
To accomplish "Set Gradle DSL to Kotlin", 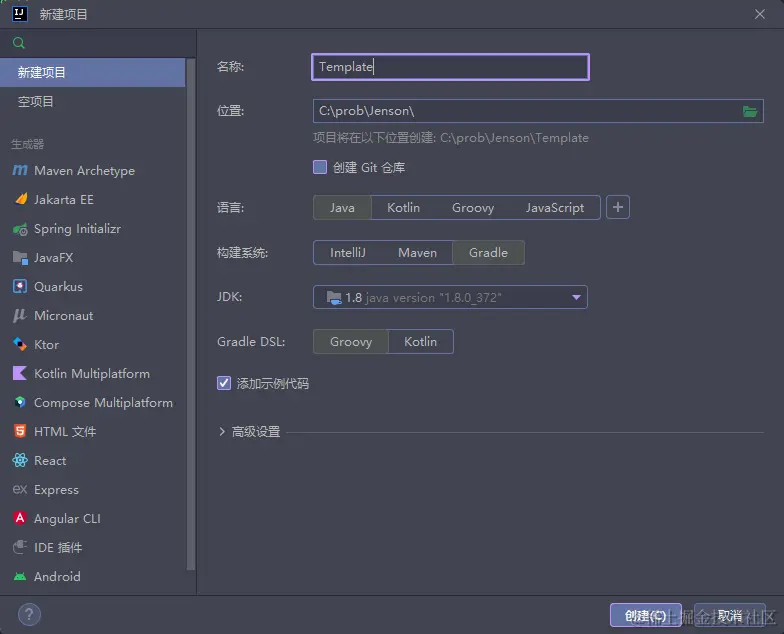I will click(x=420, y=342).
